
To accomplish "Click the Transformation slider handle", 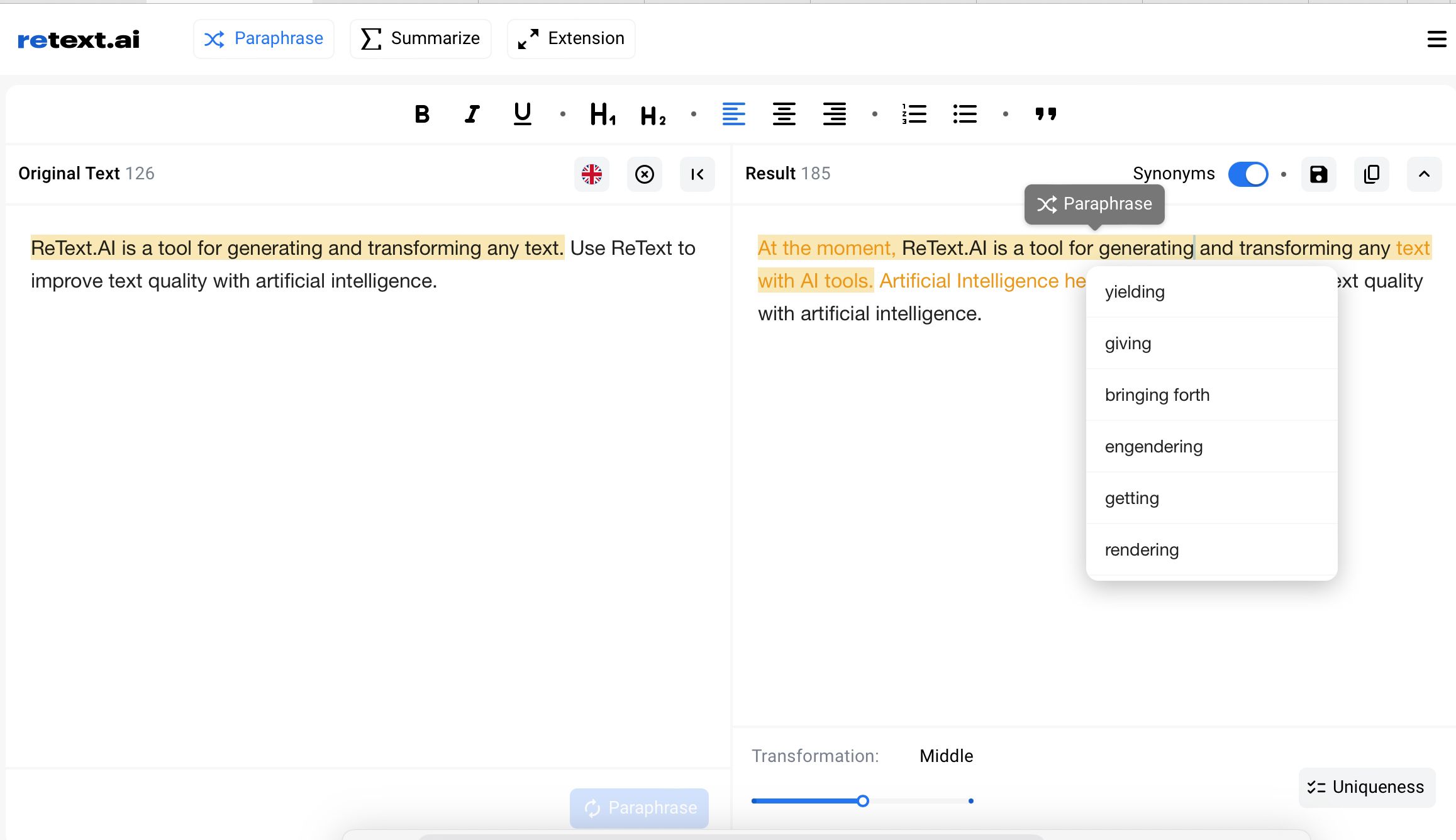I will 863,801.
